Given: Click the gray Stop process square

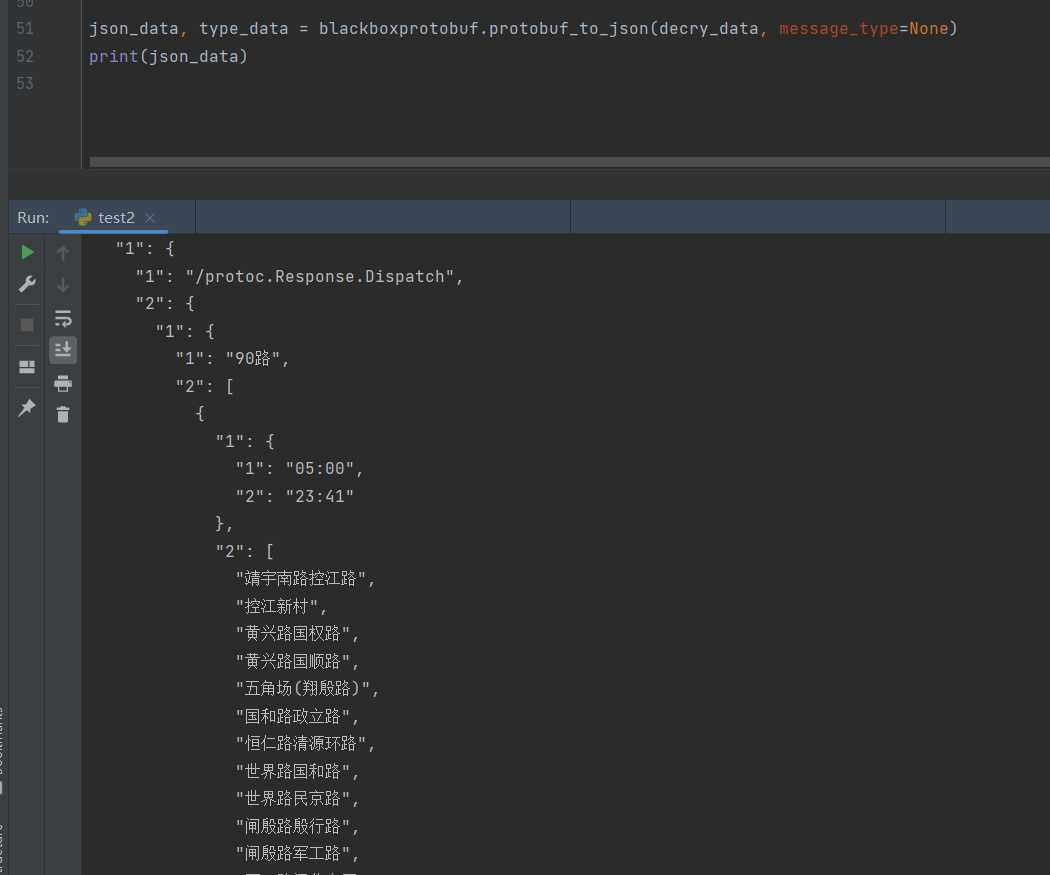Looking at the screenshot, I should tap(27, 325).
